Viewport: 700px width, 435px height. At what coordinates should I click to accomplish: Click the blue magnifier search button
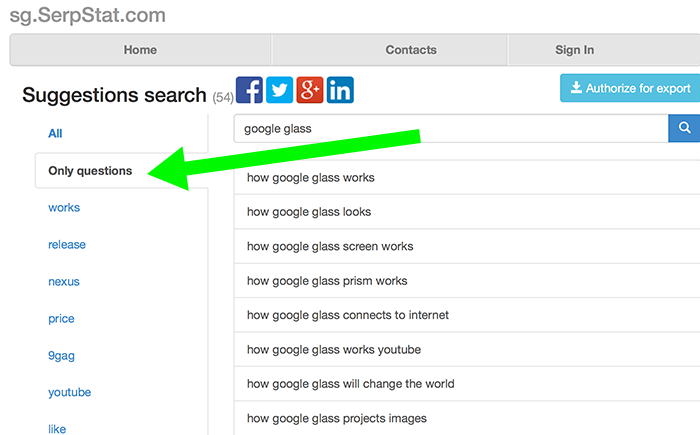684,128
